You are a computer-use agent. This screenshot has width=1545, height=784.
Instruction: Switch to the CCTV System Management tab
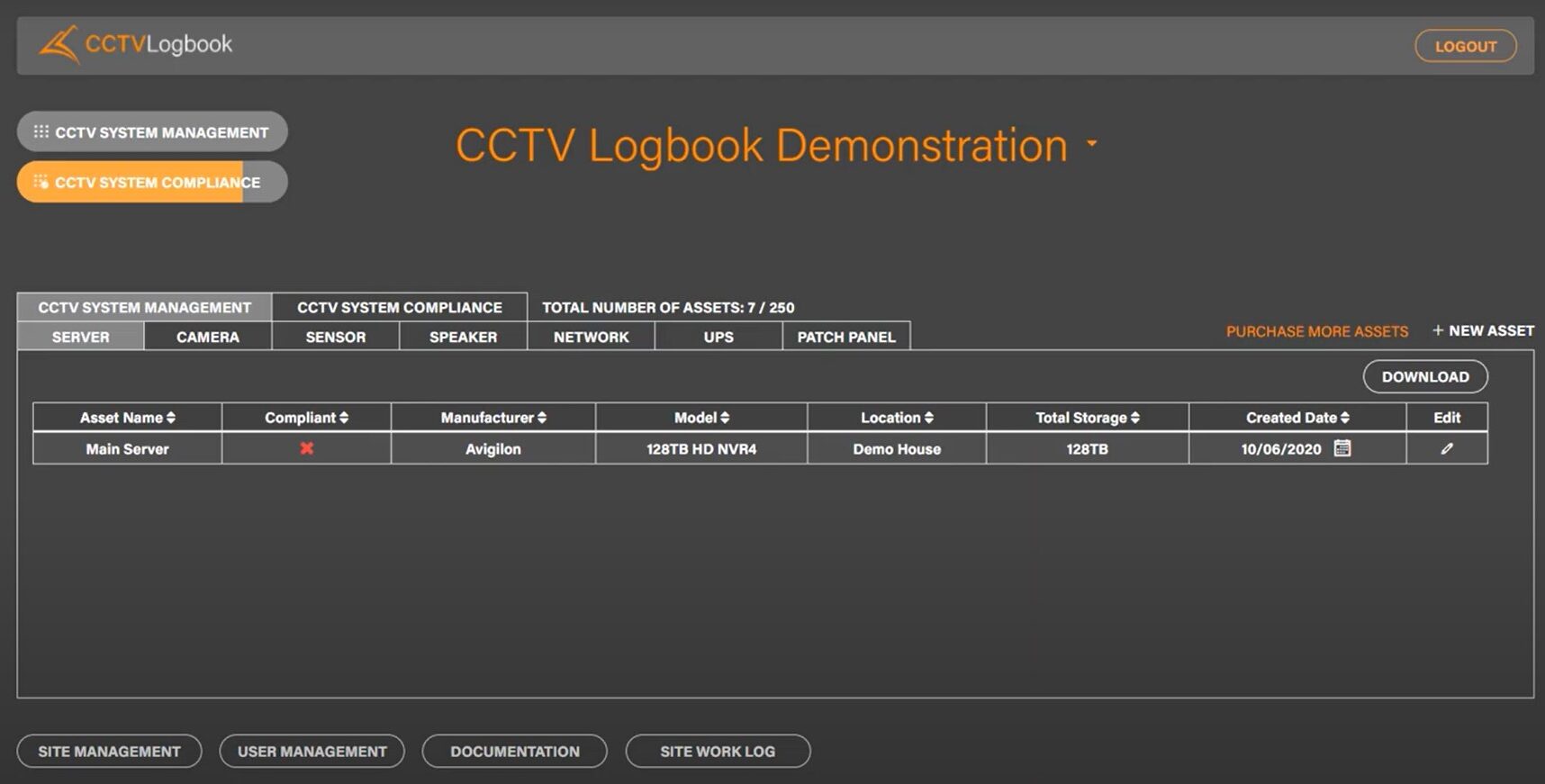coord(144,307)
